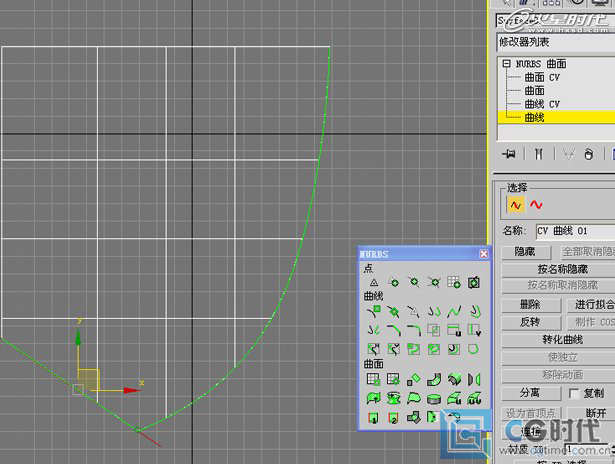Select the Create U Loft Surface tool
The image size is (615, 464).
pos(454,398)
